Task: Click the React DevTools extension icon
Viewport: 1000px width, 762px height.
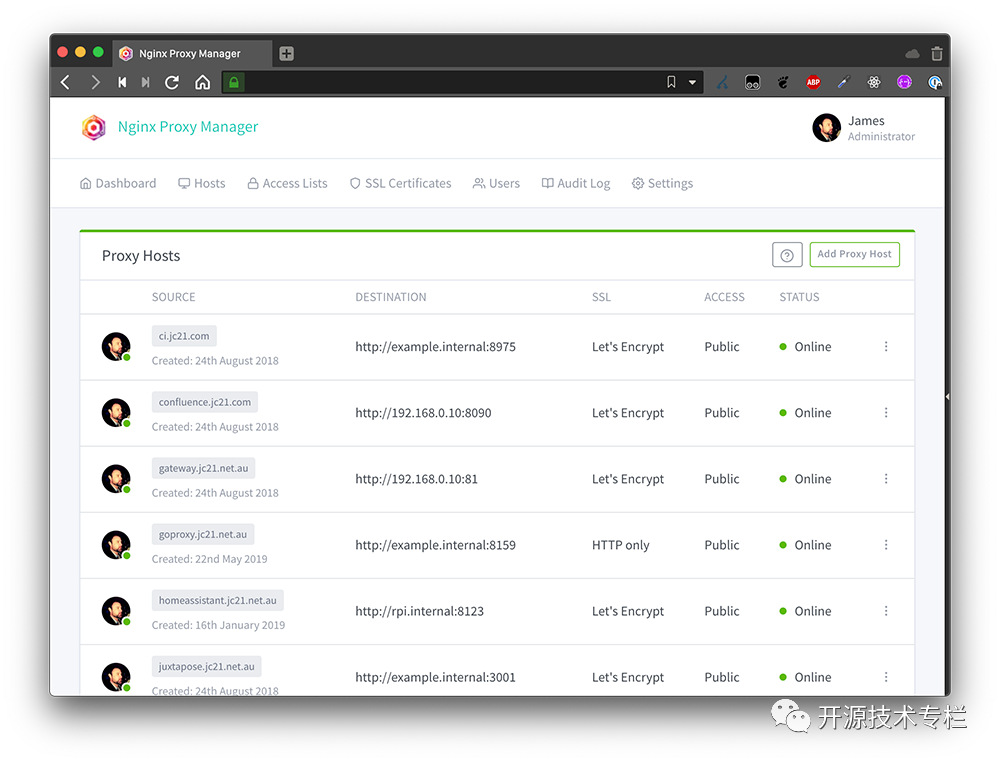Action: 874,82
